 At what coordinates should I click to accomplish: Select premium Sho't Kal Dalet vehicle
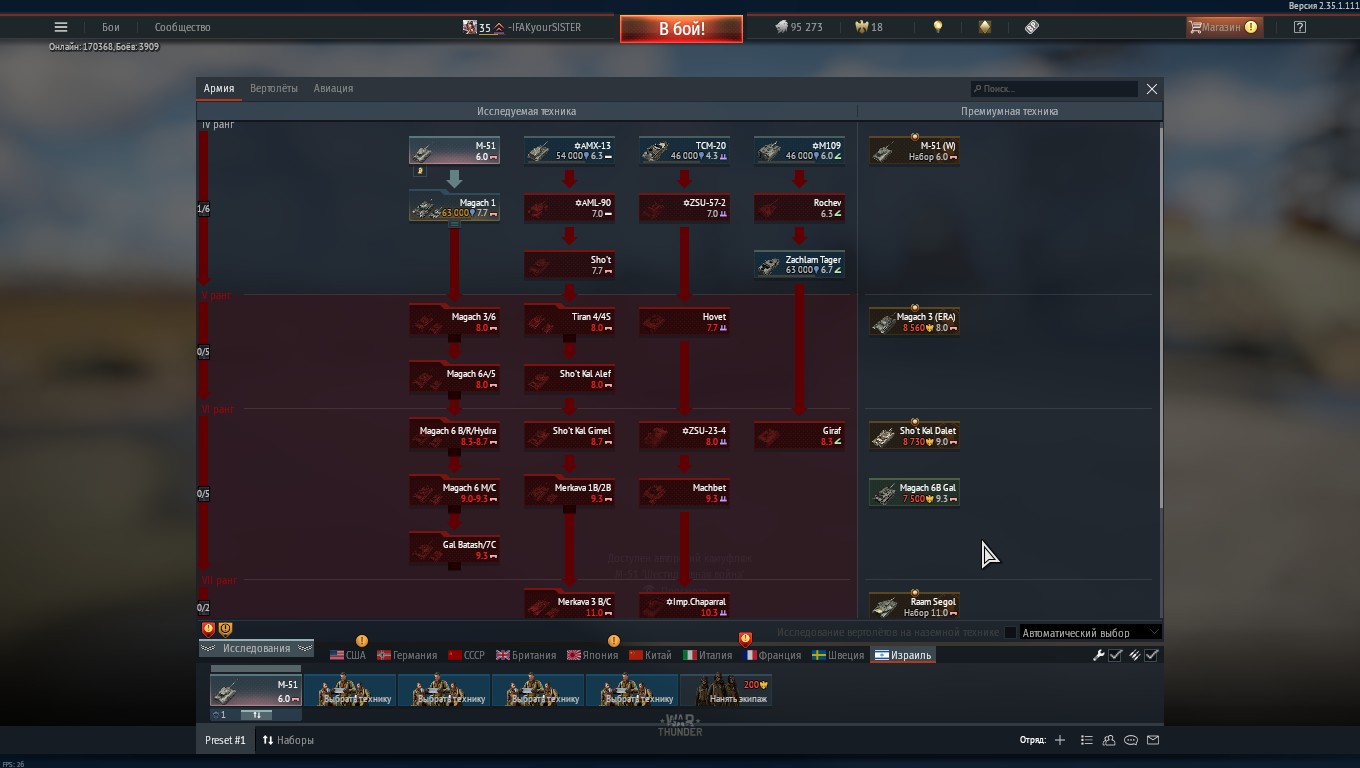914,436
